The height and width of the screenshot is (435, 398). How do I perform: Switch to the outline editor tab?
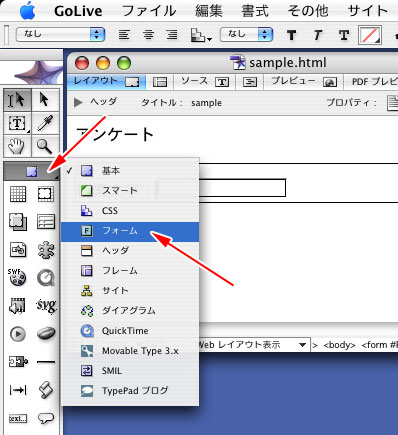coord(250,82)
